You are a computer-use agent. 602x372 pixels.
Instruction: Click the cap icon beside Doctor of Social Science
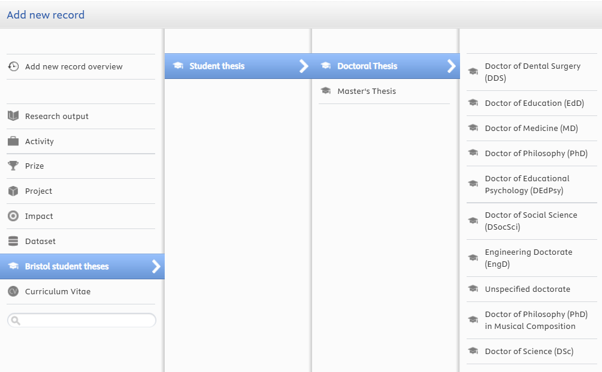[x=473, y=221]
